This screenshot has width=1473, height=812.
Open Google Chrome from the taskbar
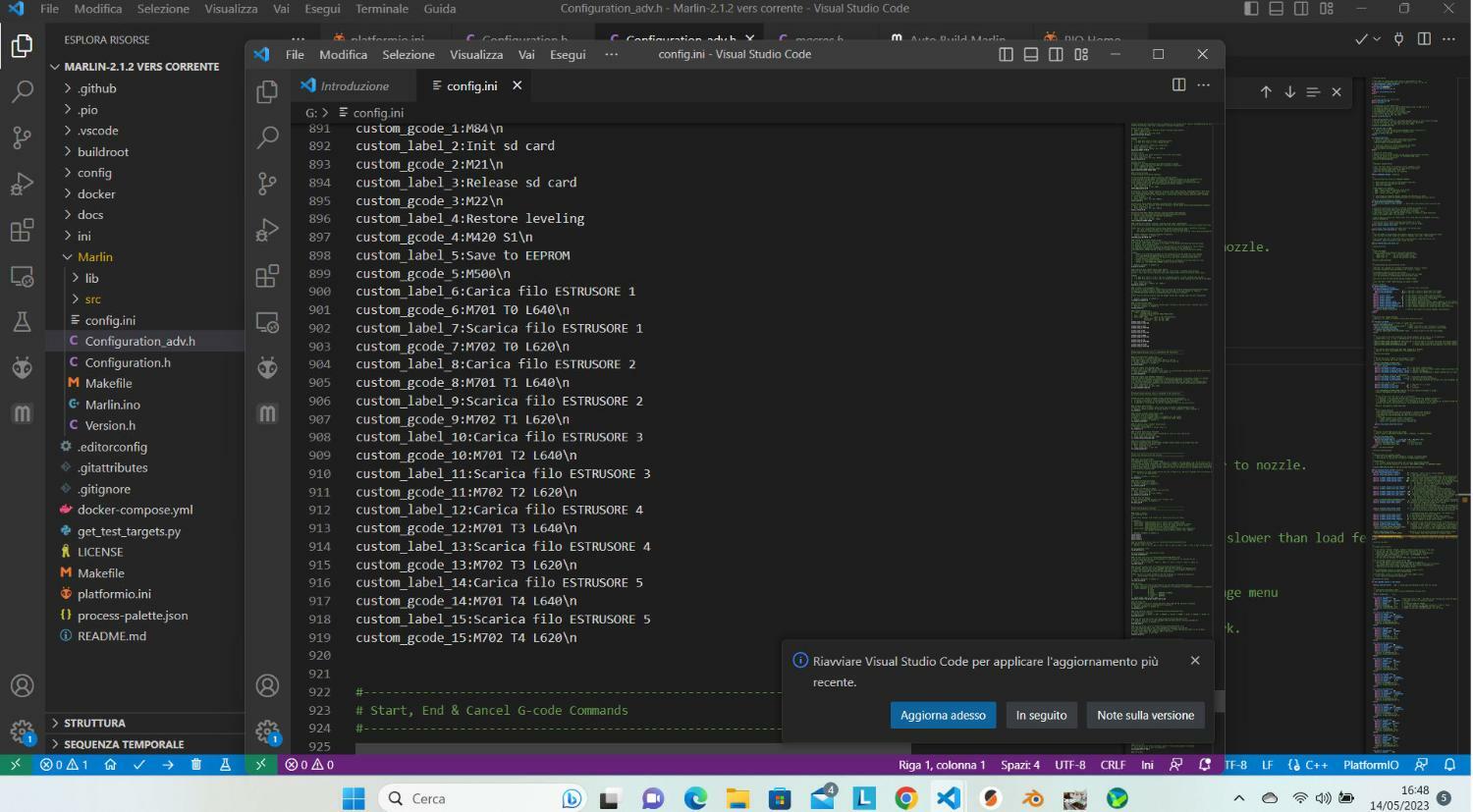pyautogui.click(x=905, y=798)
